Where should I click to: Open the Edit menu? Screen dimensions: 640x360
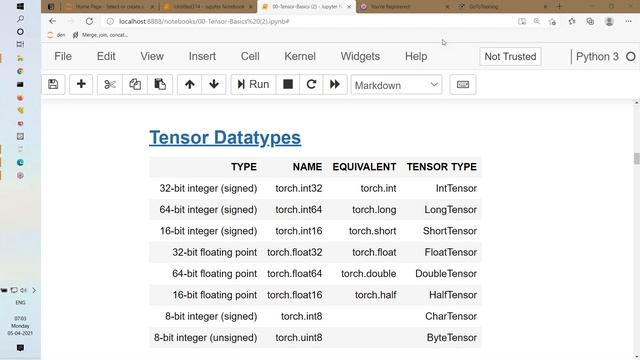click(106, 56)
